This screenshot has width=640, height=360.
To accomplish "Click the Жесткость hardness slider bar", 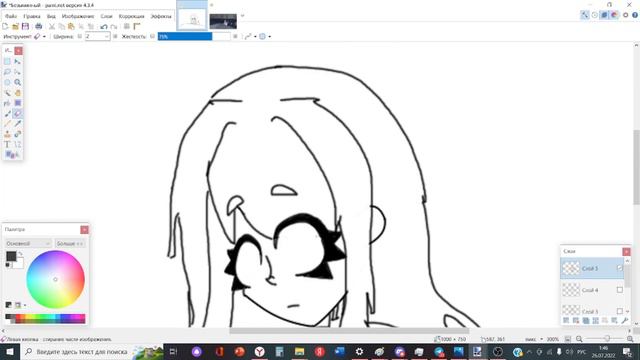I will coord(194,36).
